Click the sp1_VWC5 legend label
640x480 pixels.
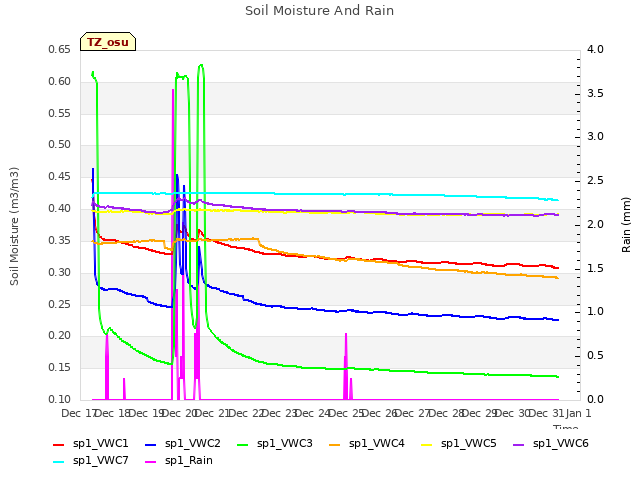469,443
